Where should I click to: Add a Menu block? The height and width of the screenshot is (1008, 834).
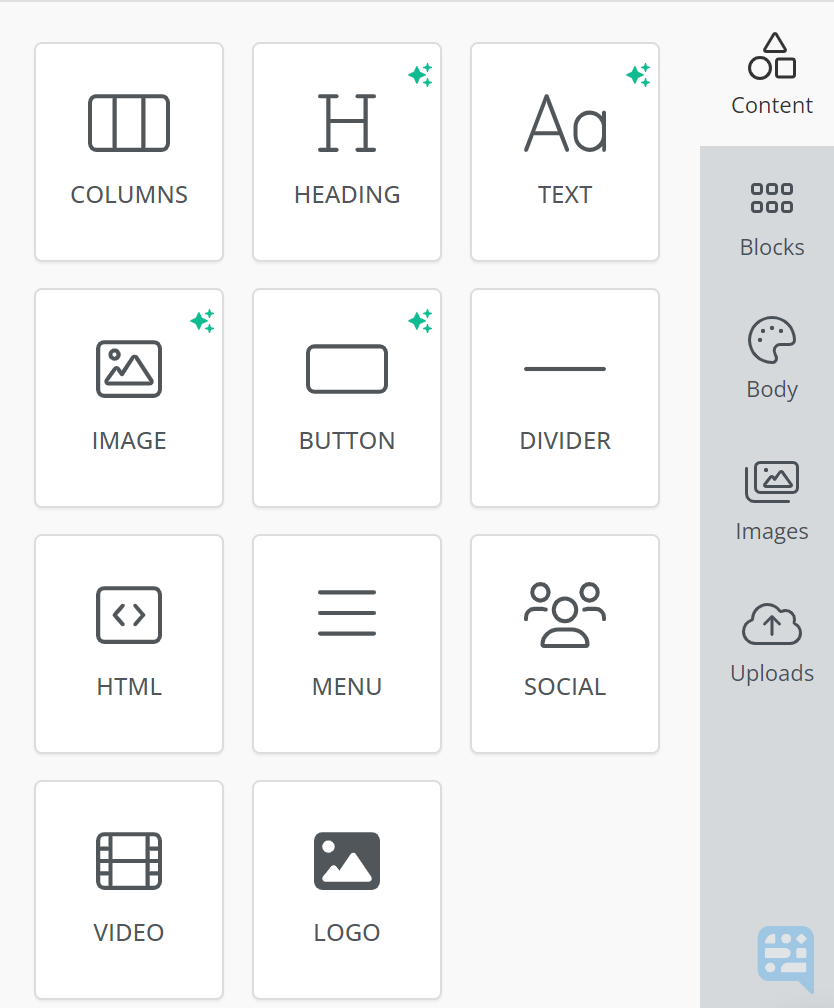[346, 643]
